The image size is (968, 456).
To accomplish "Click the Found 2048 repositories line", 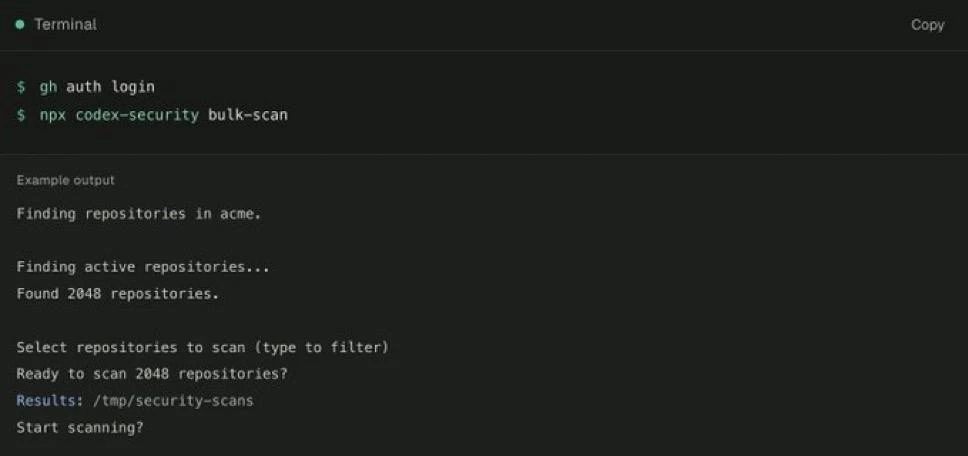I will [x=118, y=294].
